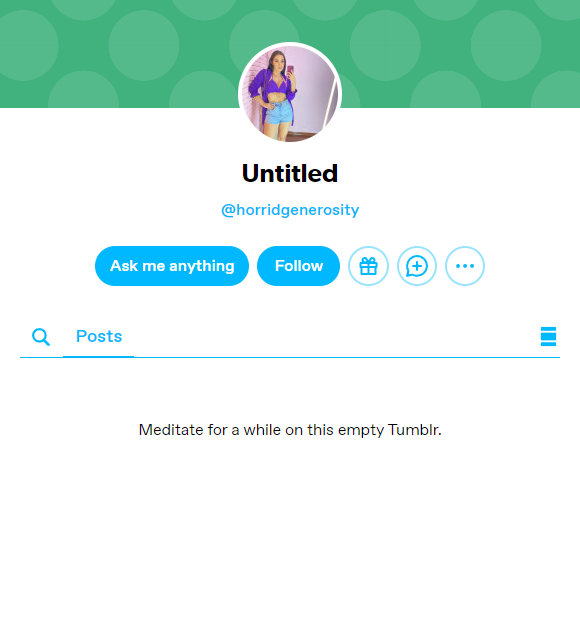
Task: Click the Ask me anything button
Action: (x=172, y=266)
